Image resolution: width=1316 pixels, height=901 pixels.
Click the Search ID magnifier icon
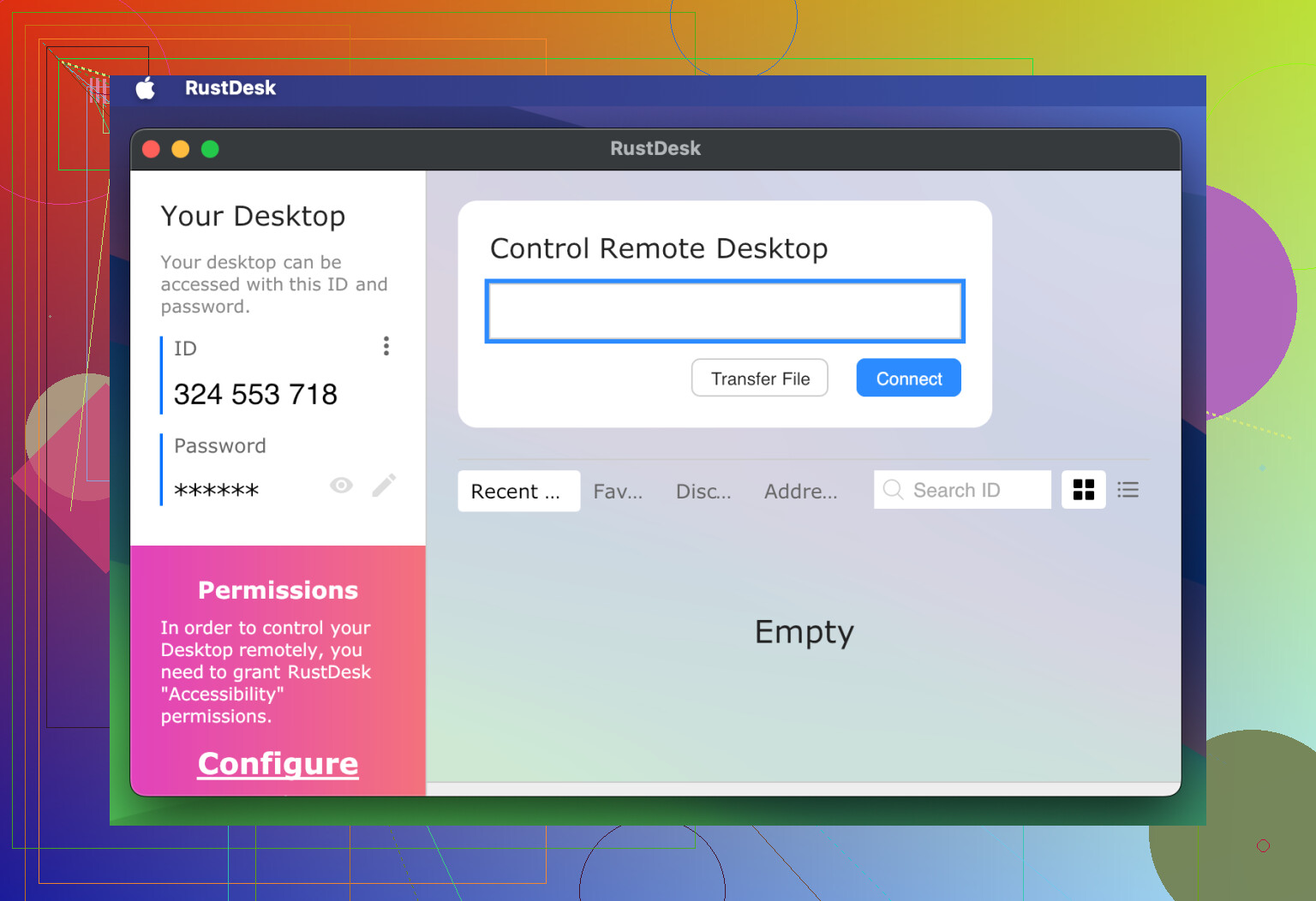[x=893, y=490]
